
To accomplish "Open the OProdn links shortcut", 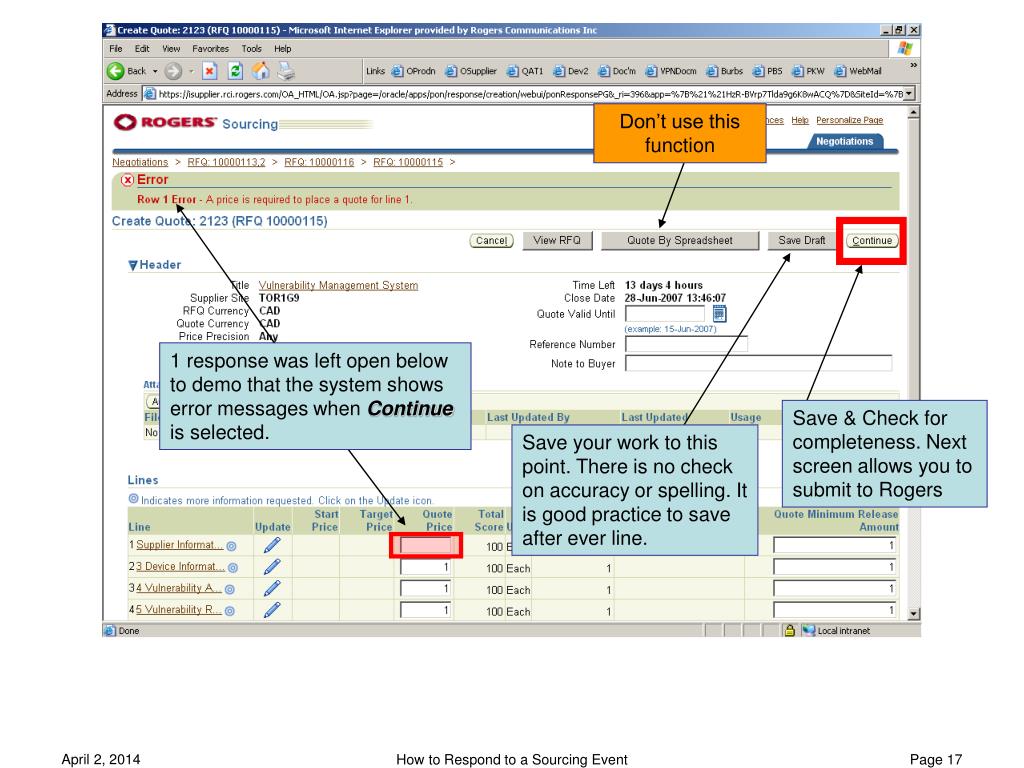I will pyautogui.click(x=414, y=71).
